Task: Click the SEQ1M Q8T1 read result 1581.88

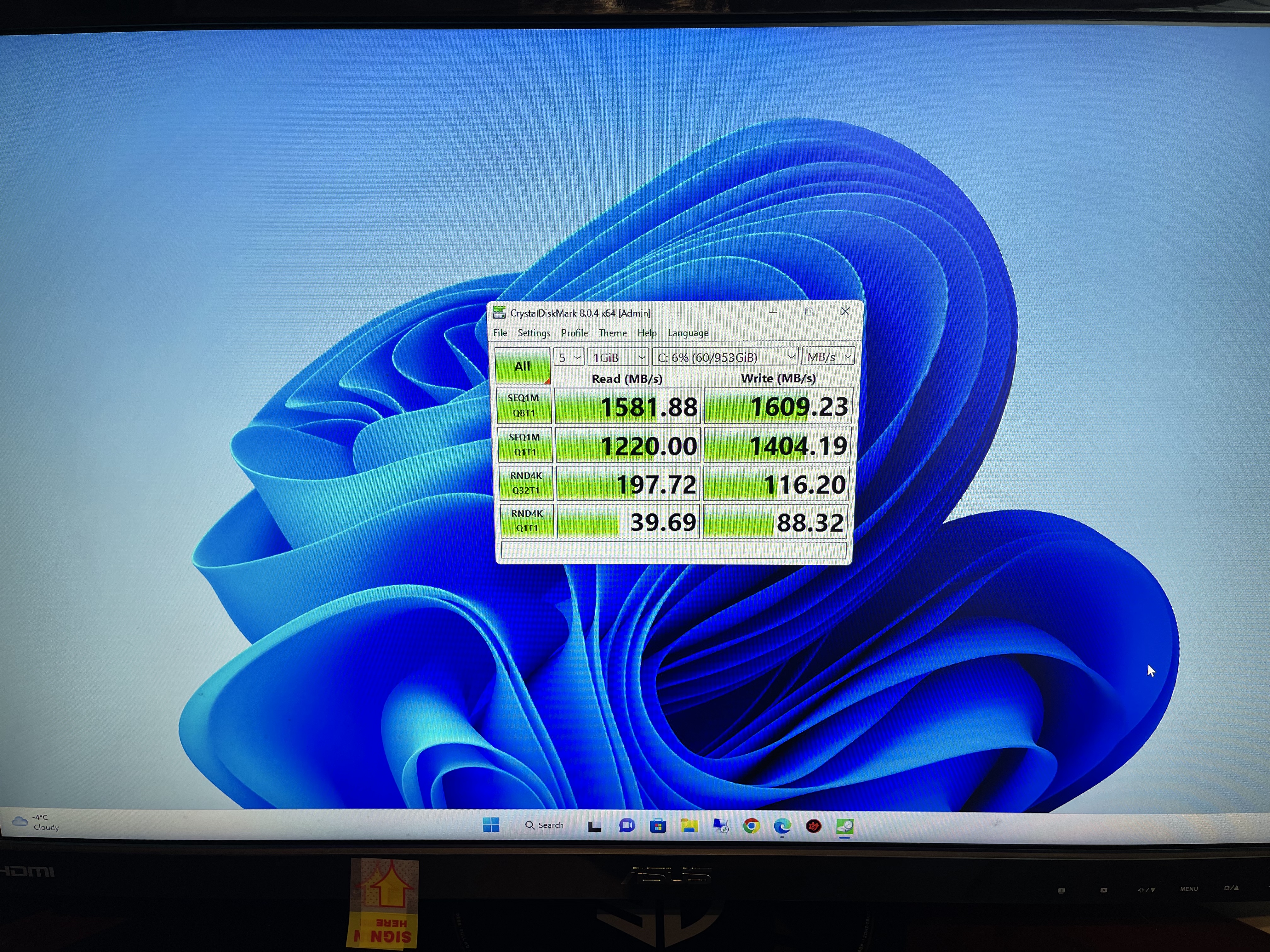Action: tap(628, 406)
